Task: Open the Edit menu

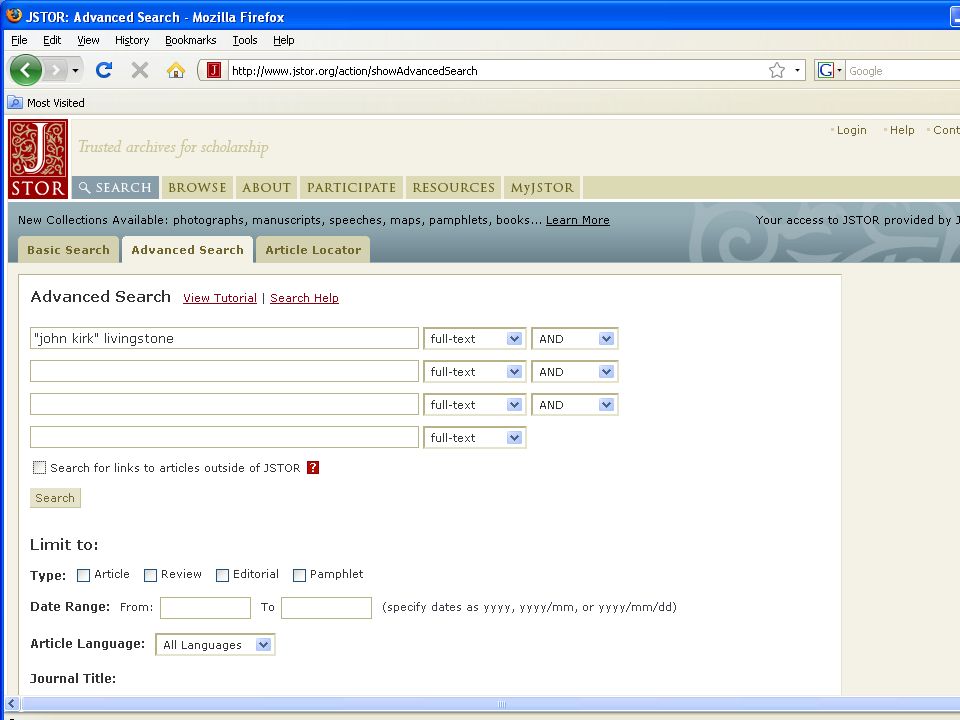Action: [52, 40]
